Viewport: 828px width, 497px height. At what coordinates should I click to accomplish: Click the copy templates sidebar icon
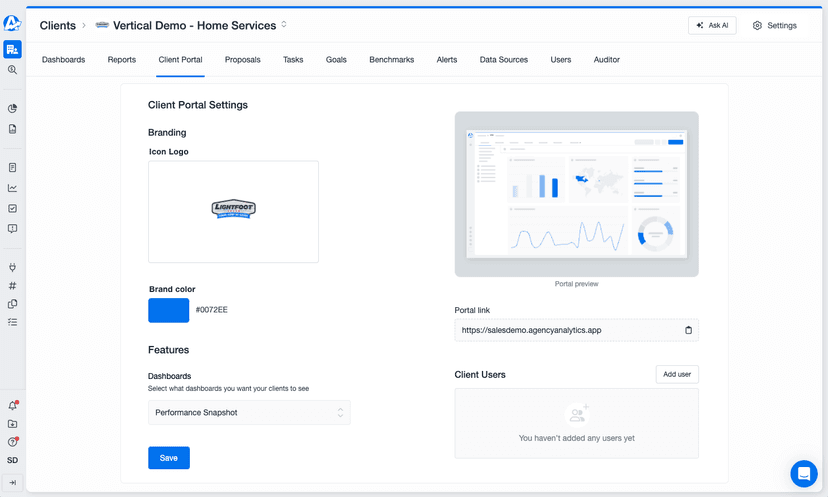(x=12, y=304)
